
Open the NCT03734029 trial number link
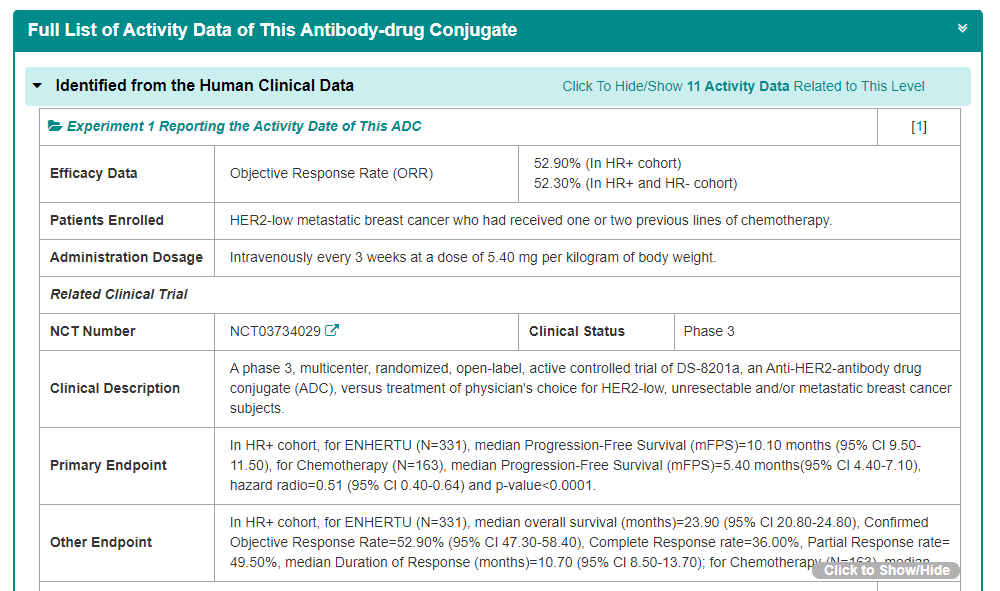[275, 331]
